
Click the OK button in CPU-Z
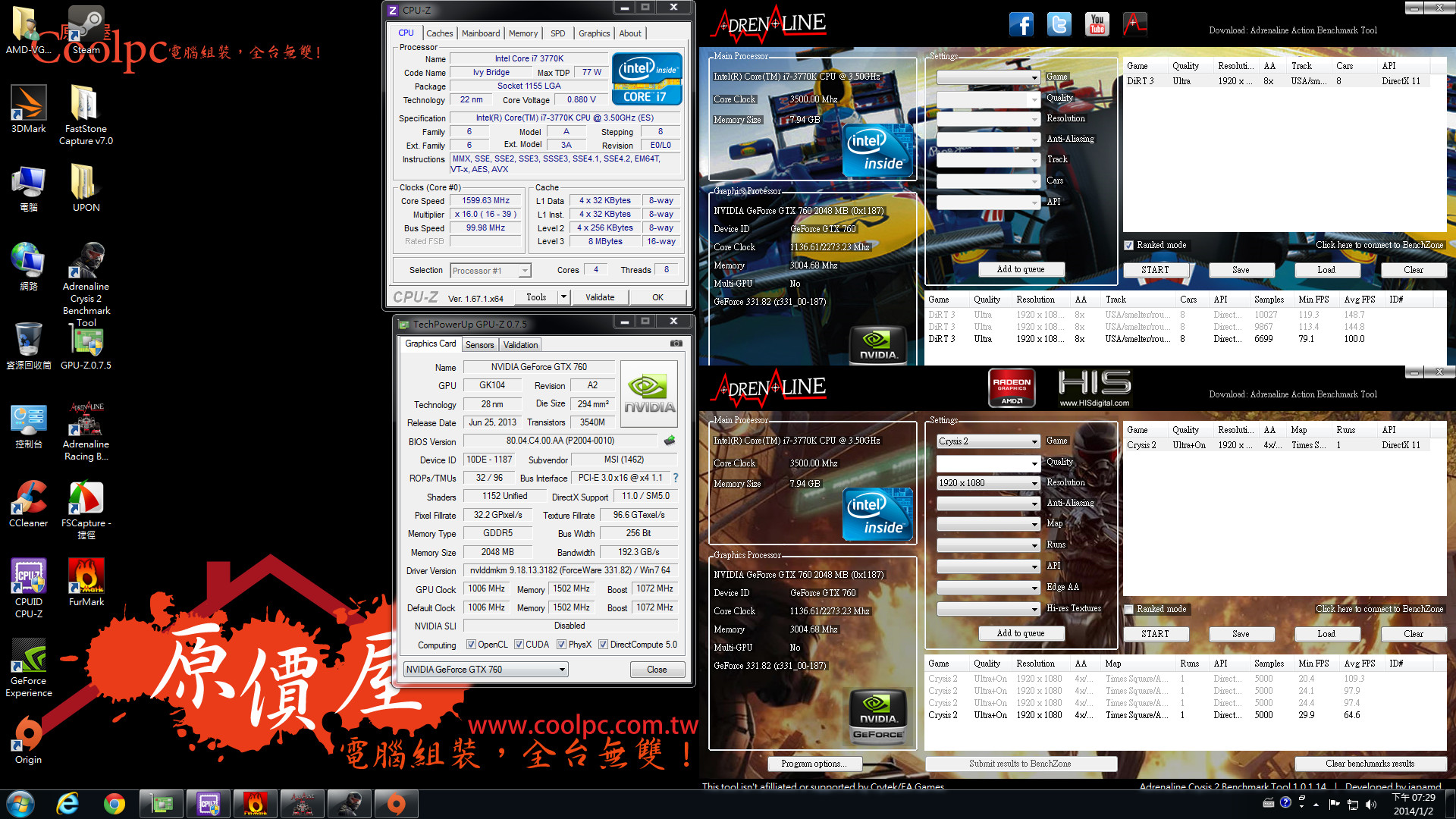click(x=657, y=297)
